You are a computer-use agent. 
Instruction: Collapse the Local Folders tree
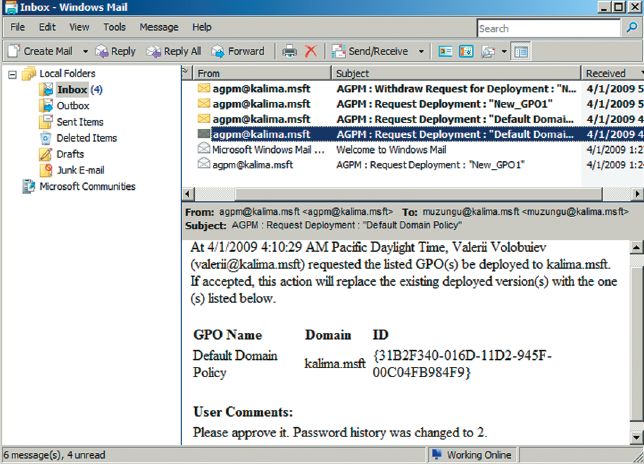[x=12, y=74]
